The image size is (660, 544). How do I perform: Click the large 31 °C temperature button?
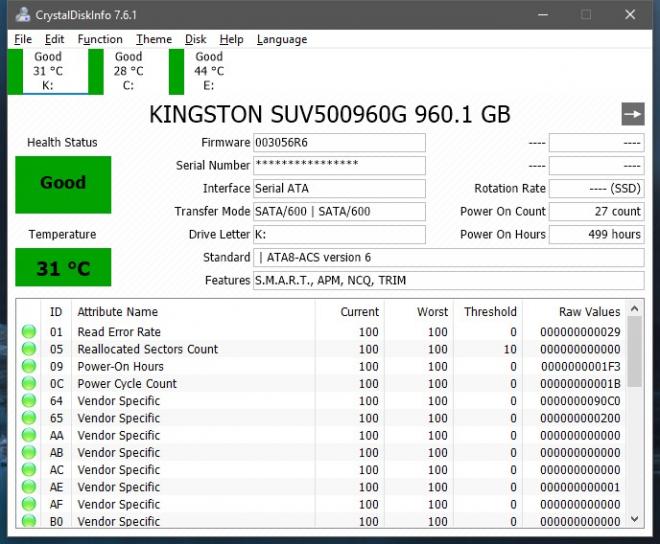(63, 267)
